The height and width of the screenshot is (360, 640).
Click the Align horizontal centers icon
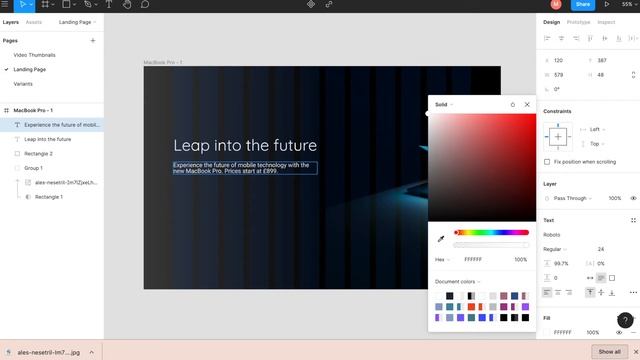561,38
